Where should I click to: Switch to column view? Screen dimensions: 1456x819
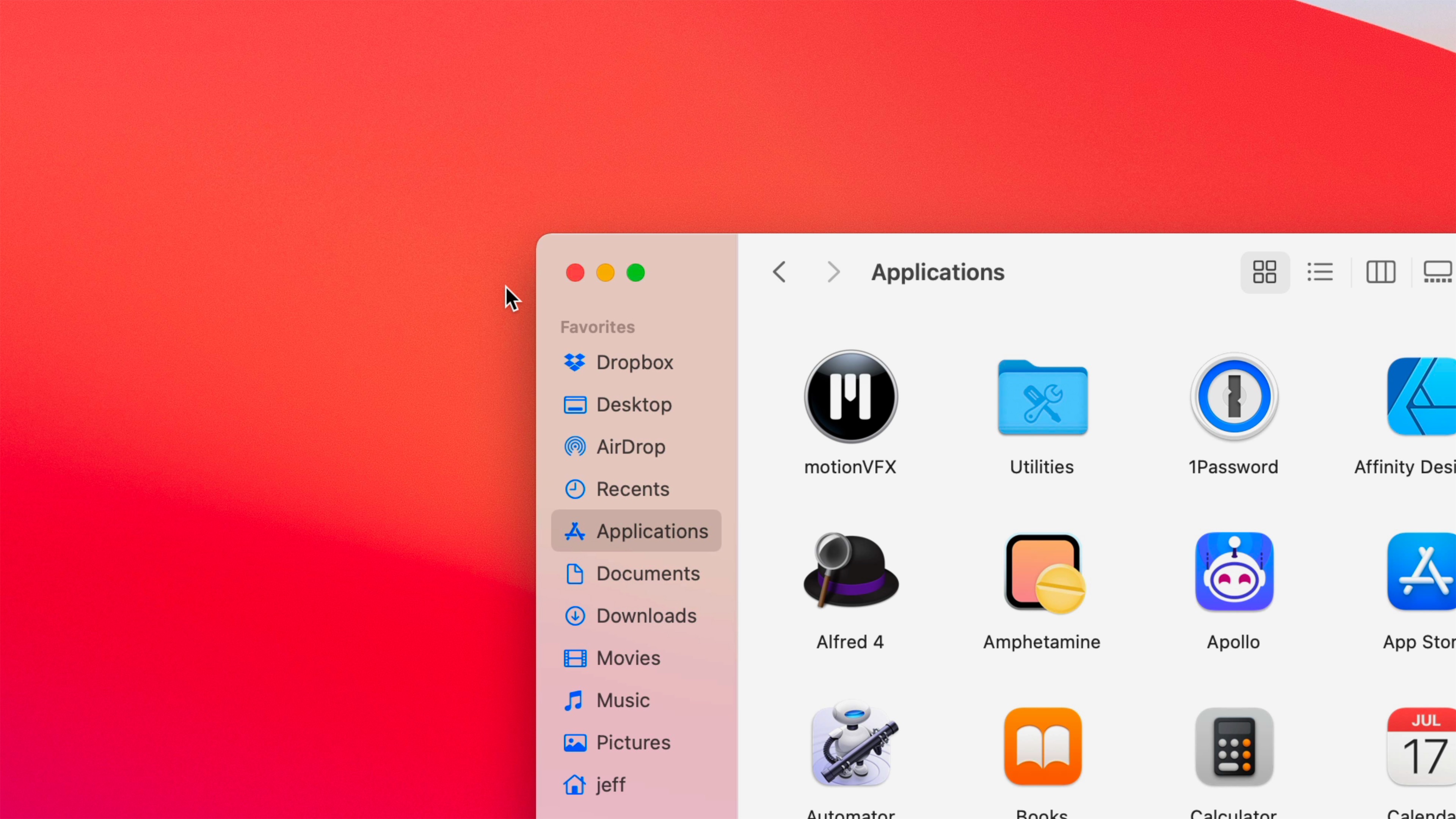(1380, 273)
